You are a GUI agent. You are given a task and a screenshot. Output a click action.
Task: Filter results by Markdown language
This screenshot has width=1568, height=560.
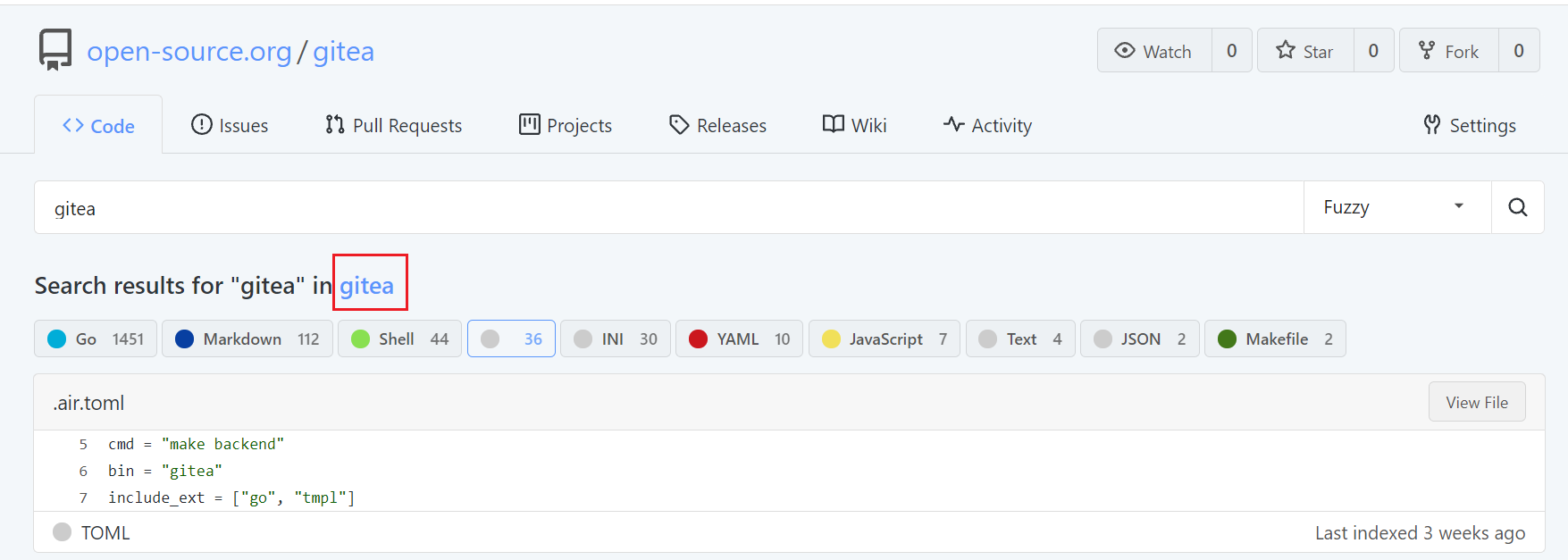pos(247,339)
